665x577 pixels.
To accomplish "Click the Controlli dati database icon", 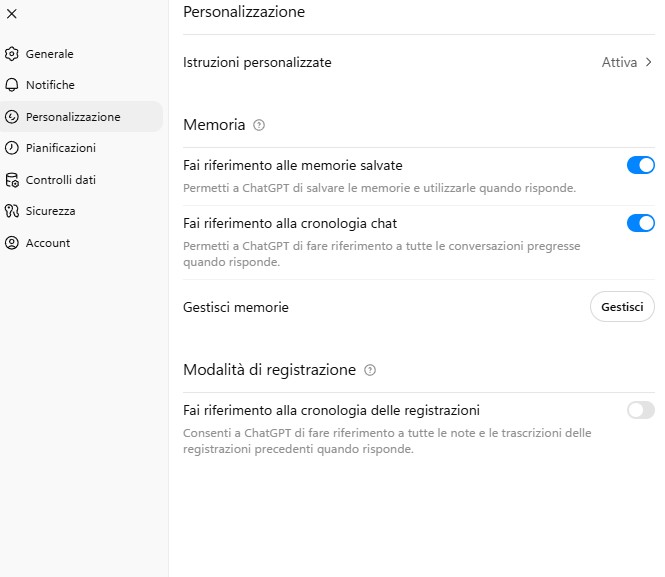I will 12,180.
